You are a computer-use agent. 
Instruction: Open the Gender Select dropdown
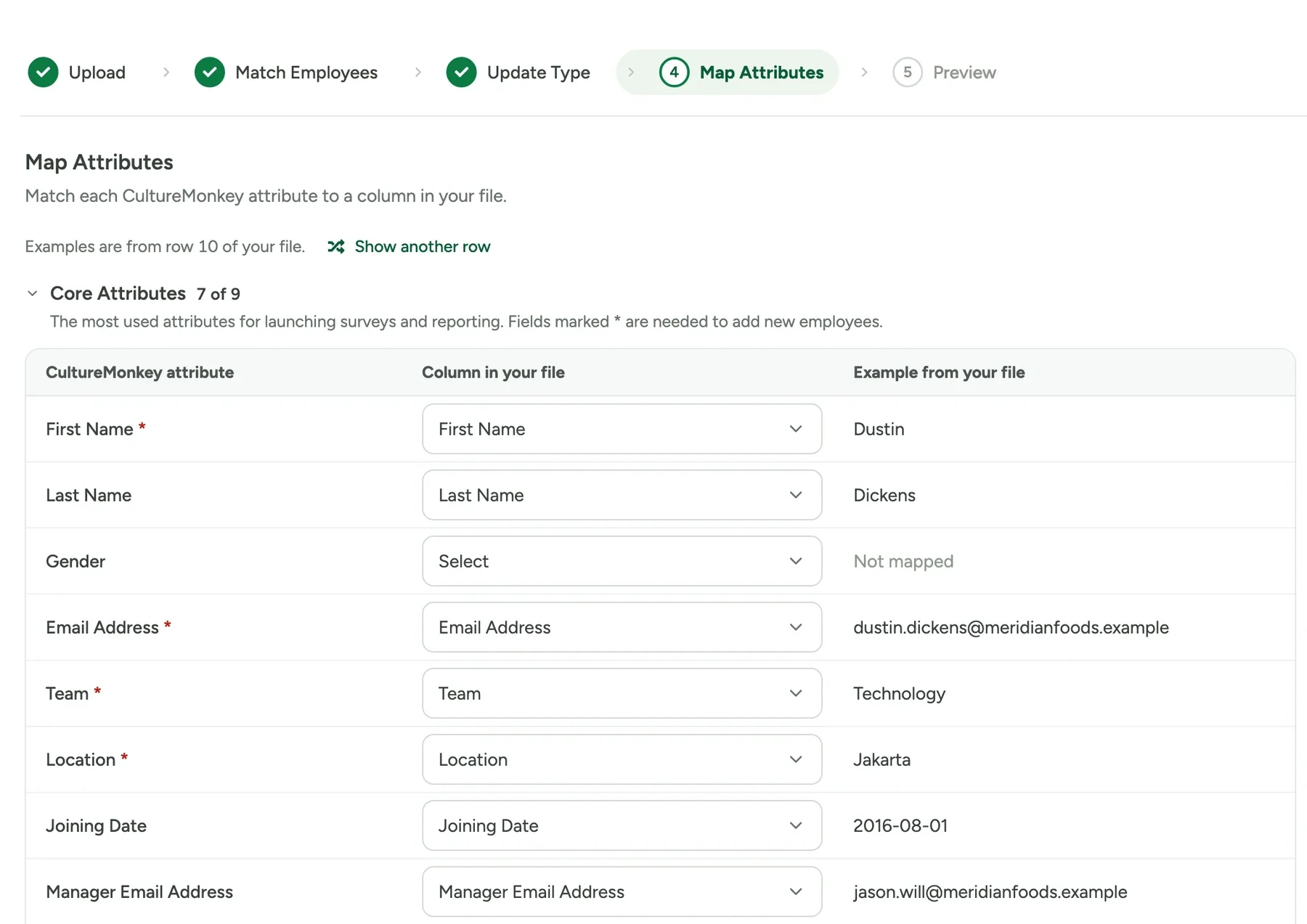(x=622, y=561)
